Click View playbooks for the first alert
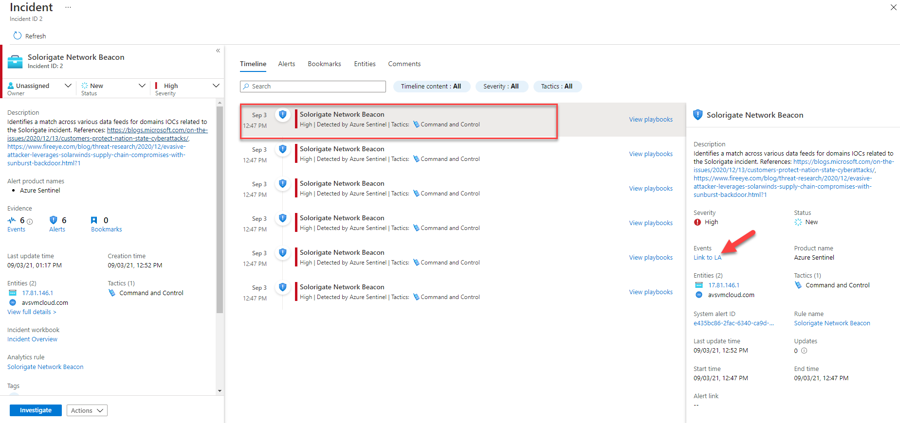 click(x=650, y=120)
